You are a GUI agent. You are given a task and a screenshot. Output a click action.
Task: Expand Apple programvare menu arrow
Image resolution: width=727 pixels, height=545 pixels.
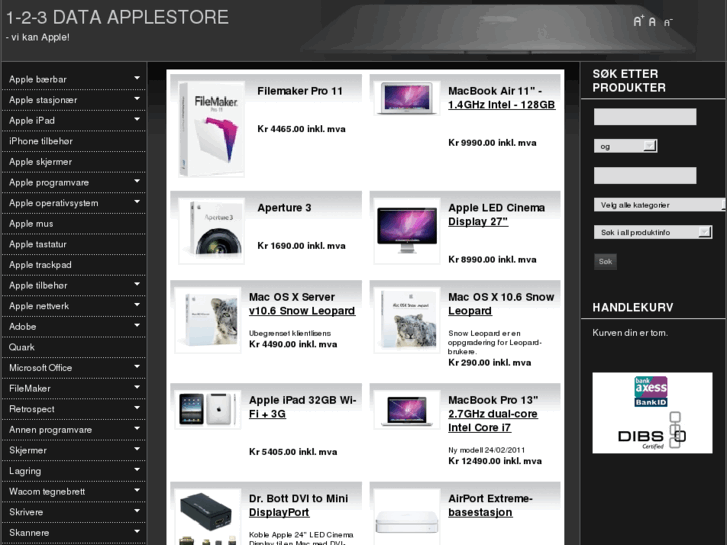click(137, 181)
